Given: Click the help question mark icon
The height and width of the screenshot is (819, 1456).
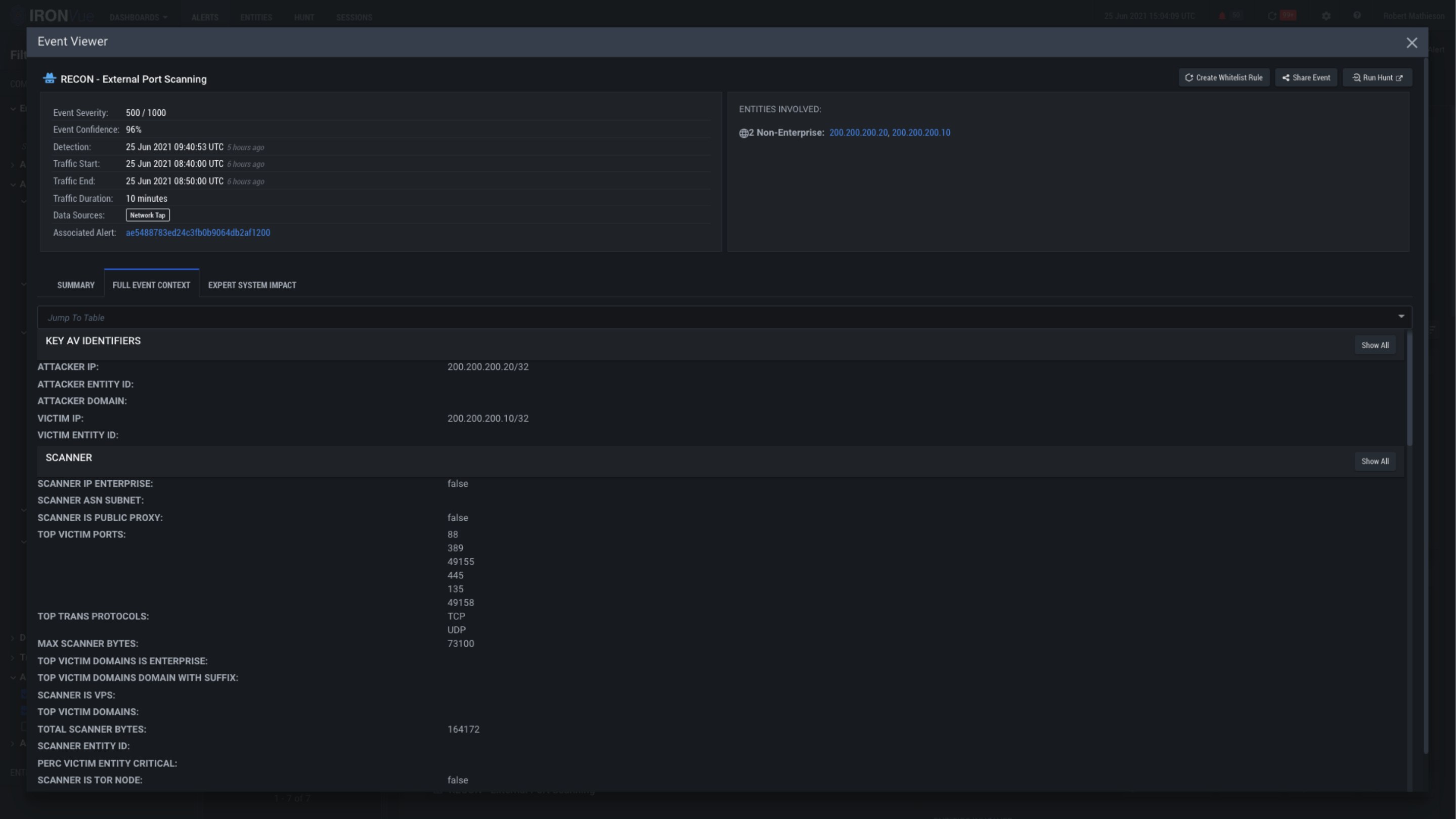Looking at the screenshot, I should (x=1357, y=16).
